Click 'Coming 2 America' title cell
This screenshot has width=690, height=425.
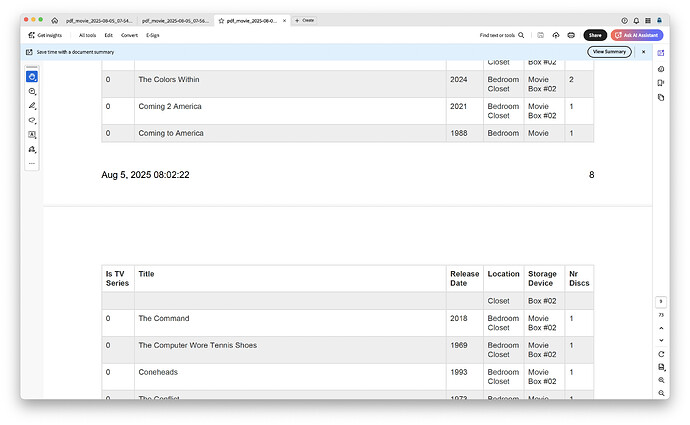[x=290, y=111]
